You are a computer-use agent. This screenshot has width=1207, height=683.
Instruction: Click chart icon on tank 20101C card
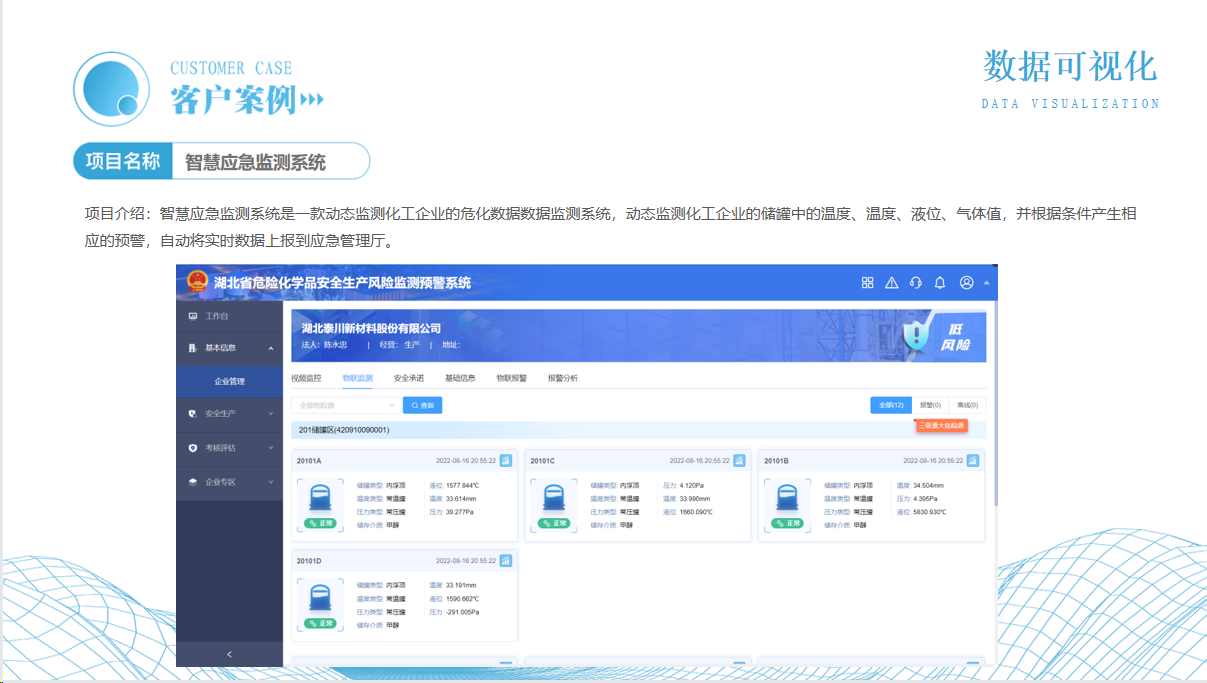[739, 461]
